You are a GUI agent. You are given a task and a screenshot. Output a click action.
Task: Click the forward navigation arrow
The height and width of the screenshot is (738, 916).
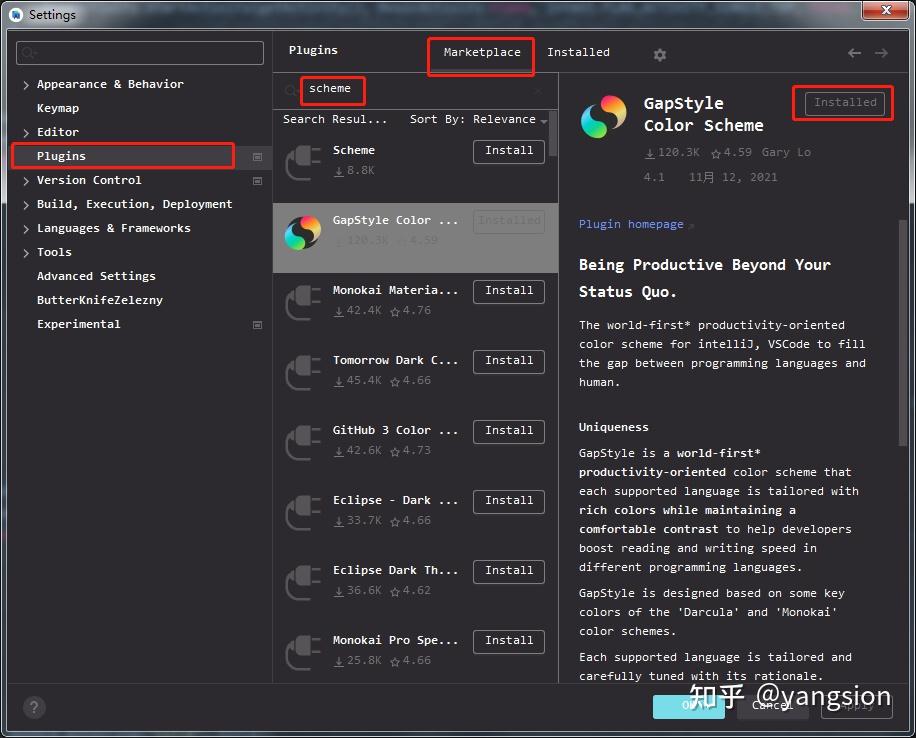(881, 53)
